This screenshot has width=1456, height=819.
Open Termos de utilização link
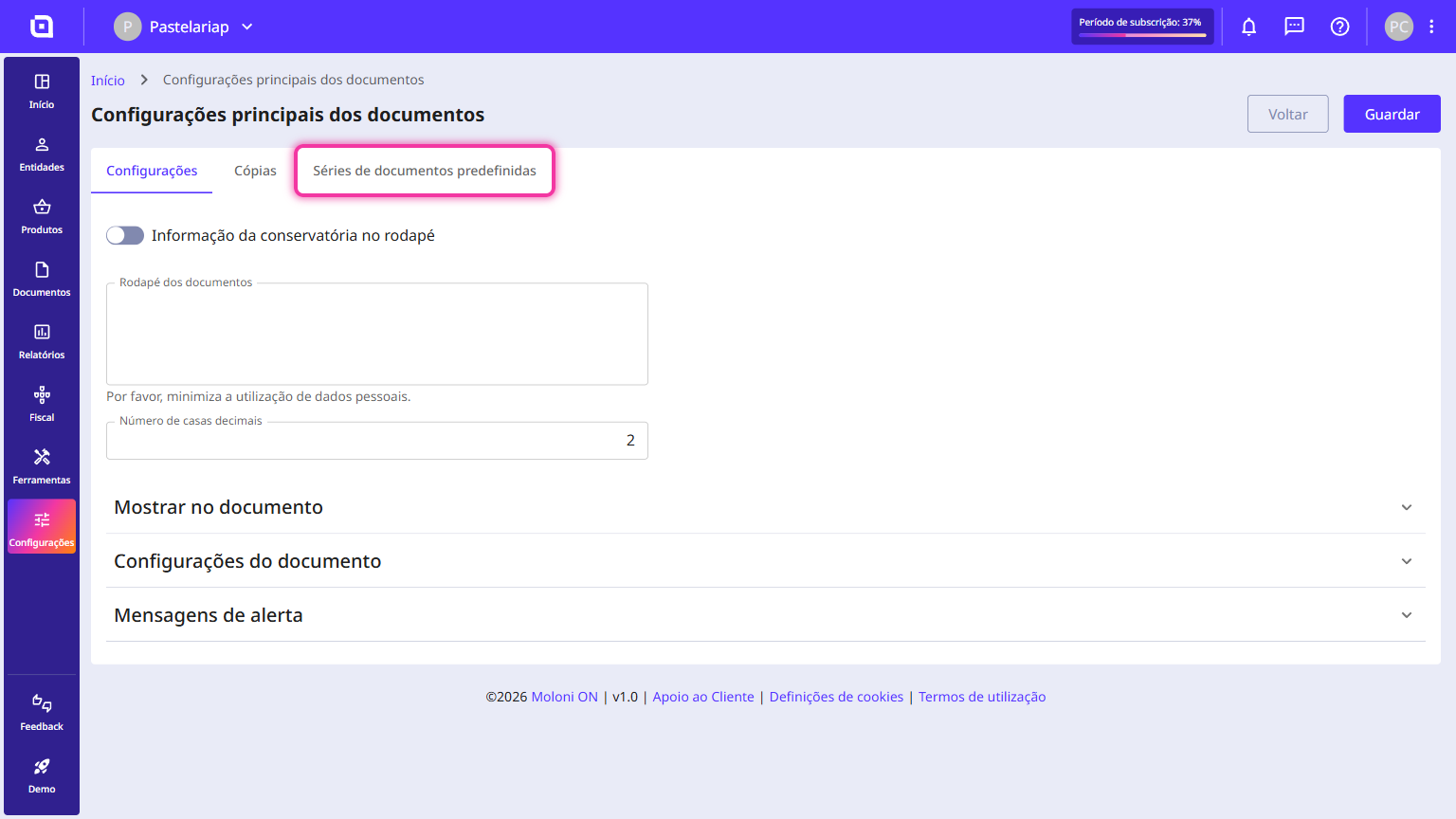pos(982,697)
